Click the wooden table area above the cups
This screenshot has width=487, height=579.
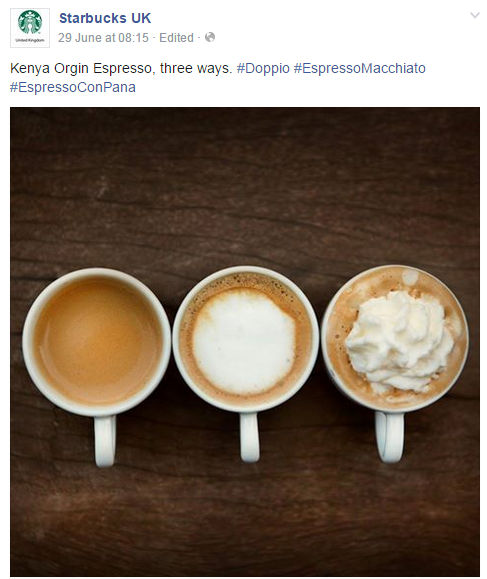point(245,185)
